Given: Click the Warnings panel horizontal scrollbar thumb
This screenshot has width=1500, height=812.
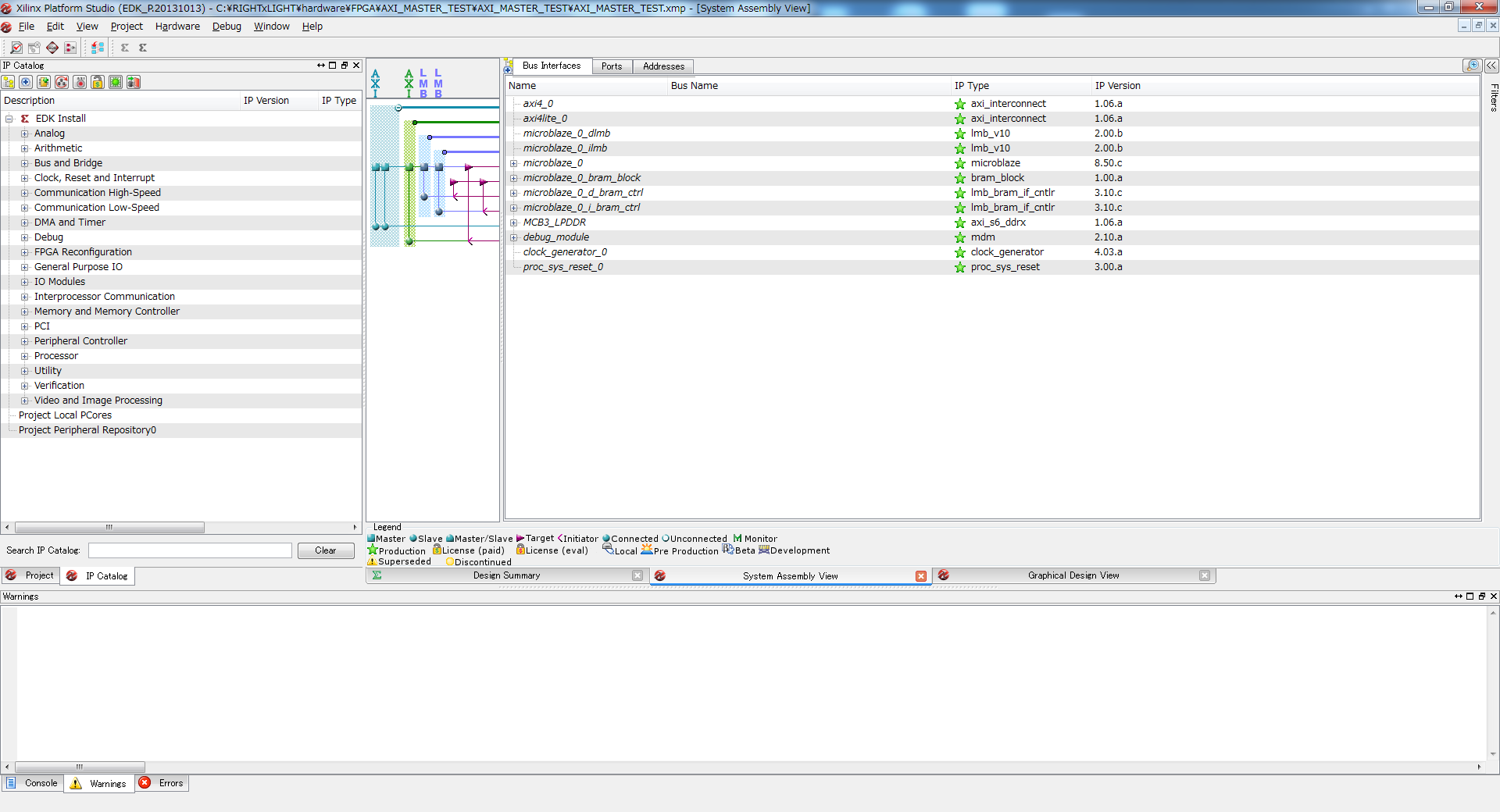Looking at the screenshot, I should 80,767.
